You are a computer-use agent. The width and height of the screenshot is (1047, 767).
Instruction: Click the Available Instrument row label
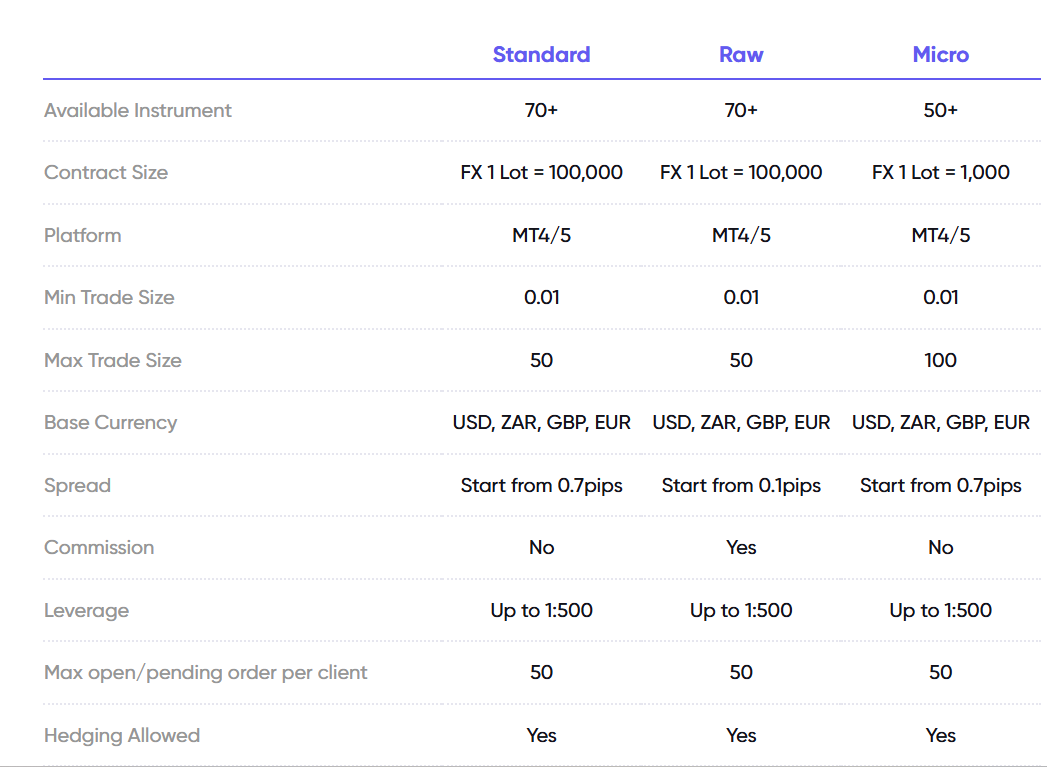click(x=138, y=111)
